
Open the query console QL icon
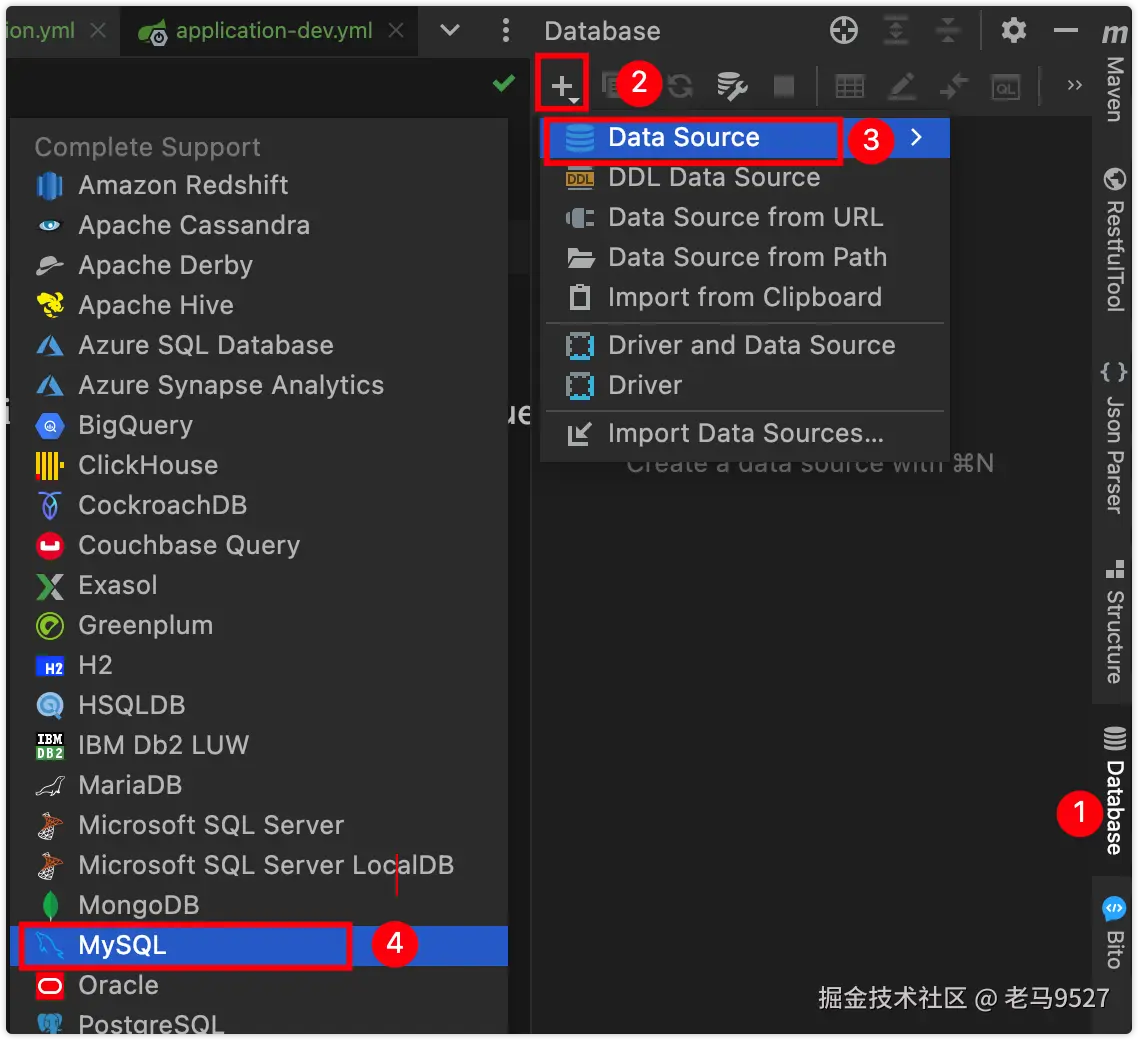point(1006,88)
